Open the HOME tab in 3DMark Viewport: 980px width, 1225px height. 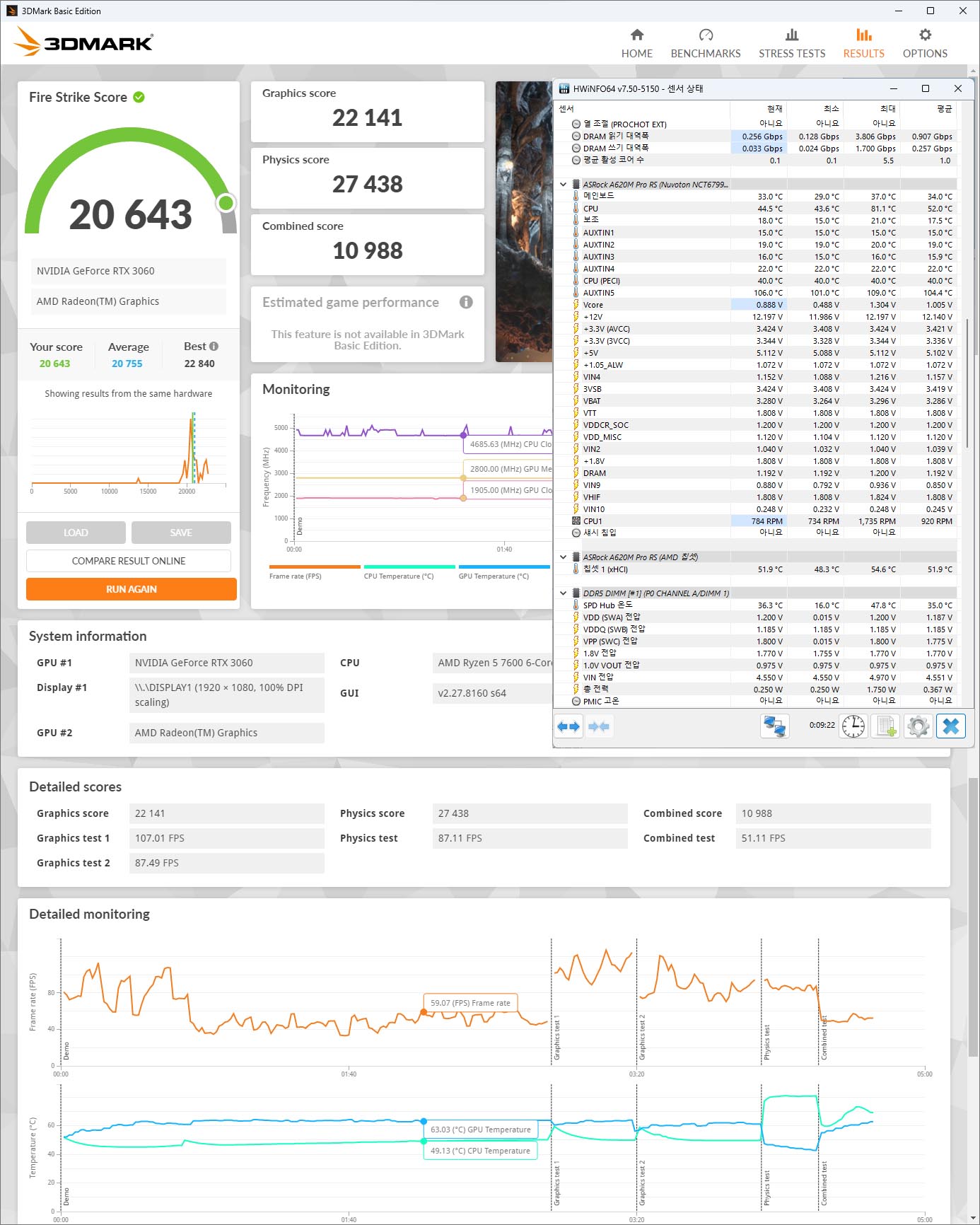coord(636,44)
